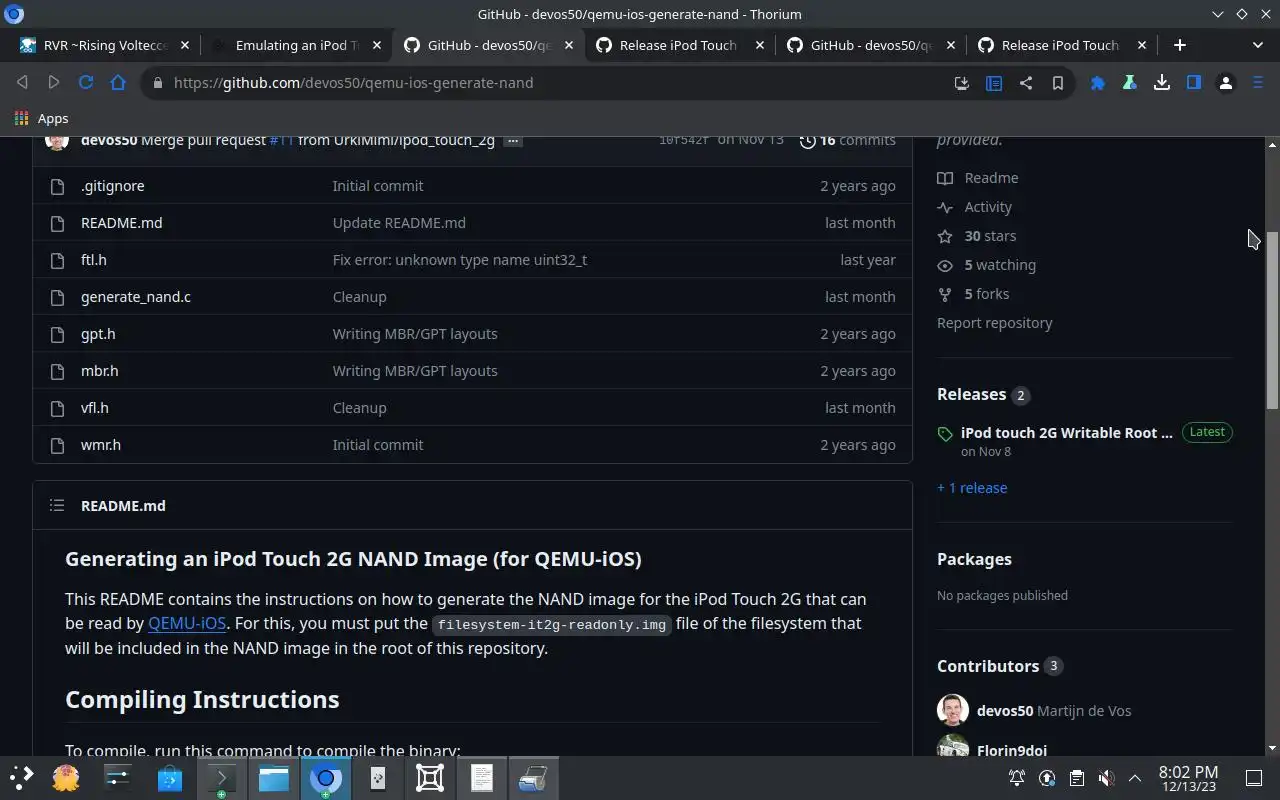Open the Readme sidebar link

(978, 178)
